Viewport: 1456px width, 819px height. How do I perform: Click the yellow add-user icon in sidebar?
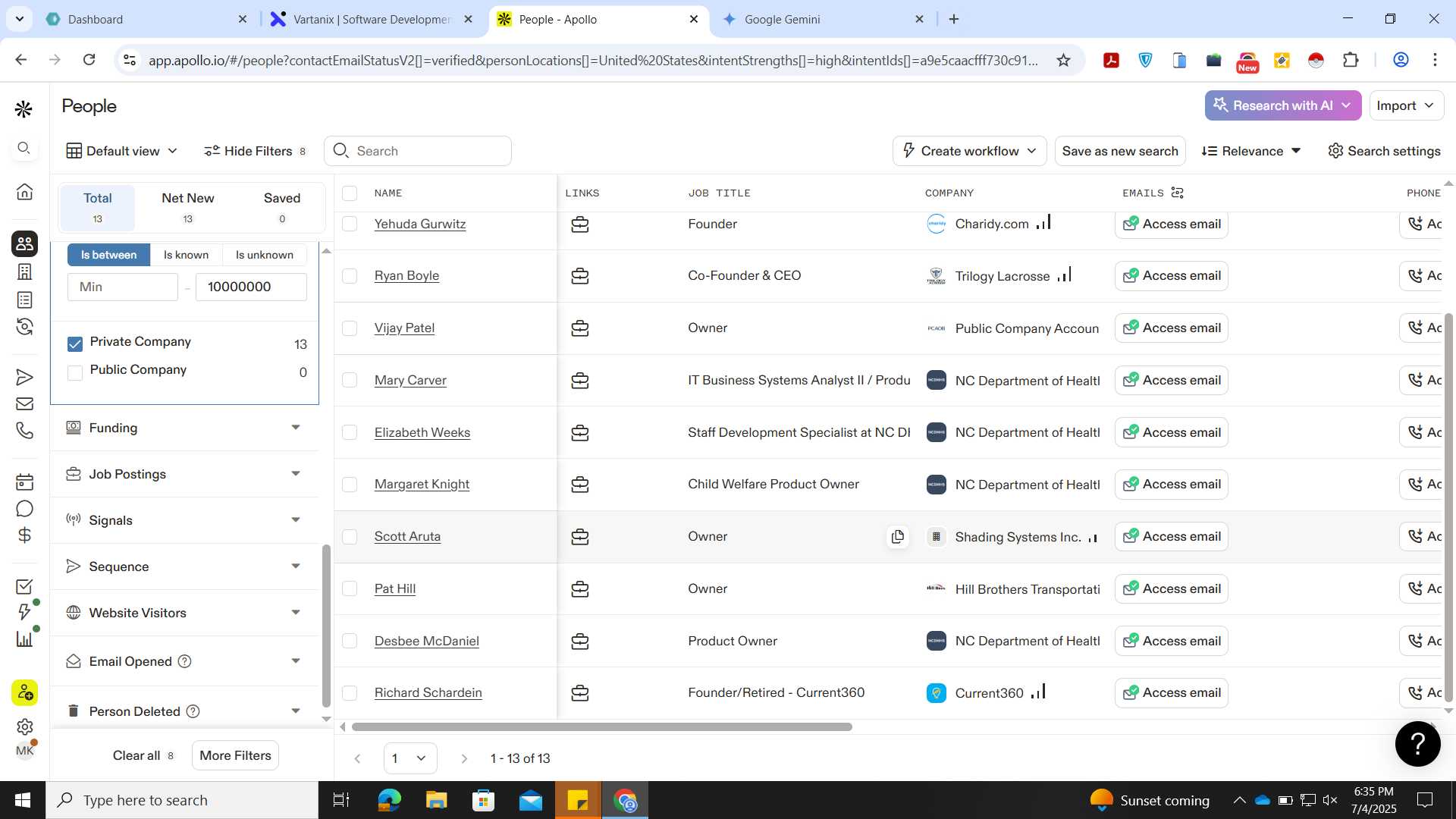24,692
